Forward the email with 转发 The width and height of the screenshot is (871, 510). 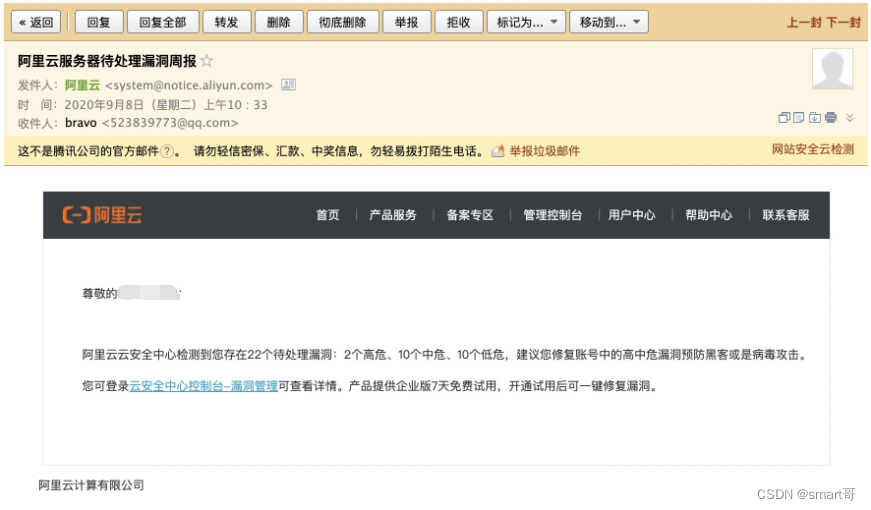(227, 22)
